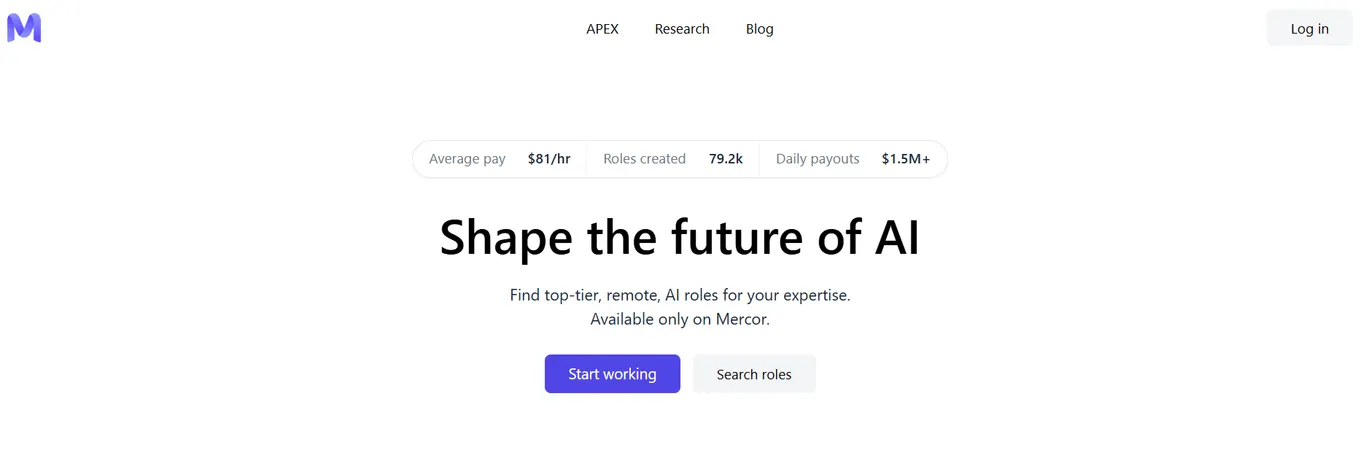The width and height of the screenshot is (1366, 461).
Task: Click the Log in button
Action: click(x=1309, y=29)
